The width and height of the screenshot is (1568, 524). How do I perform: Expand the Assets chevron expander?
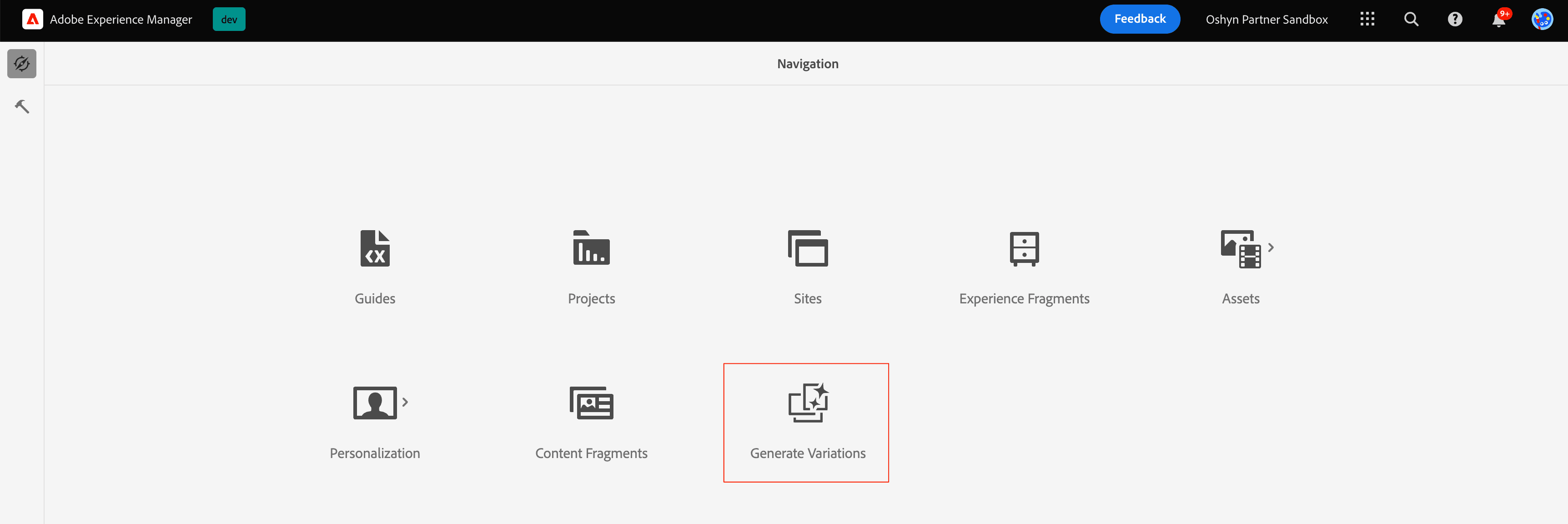1272,247
